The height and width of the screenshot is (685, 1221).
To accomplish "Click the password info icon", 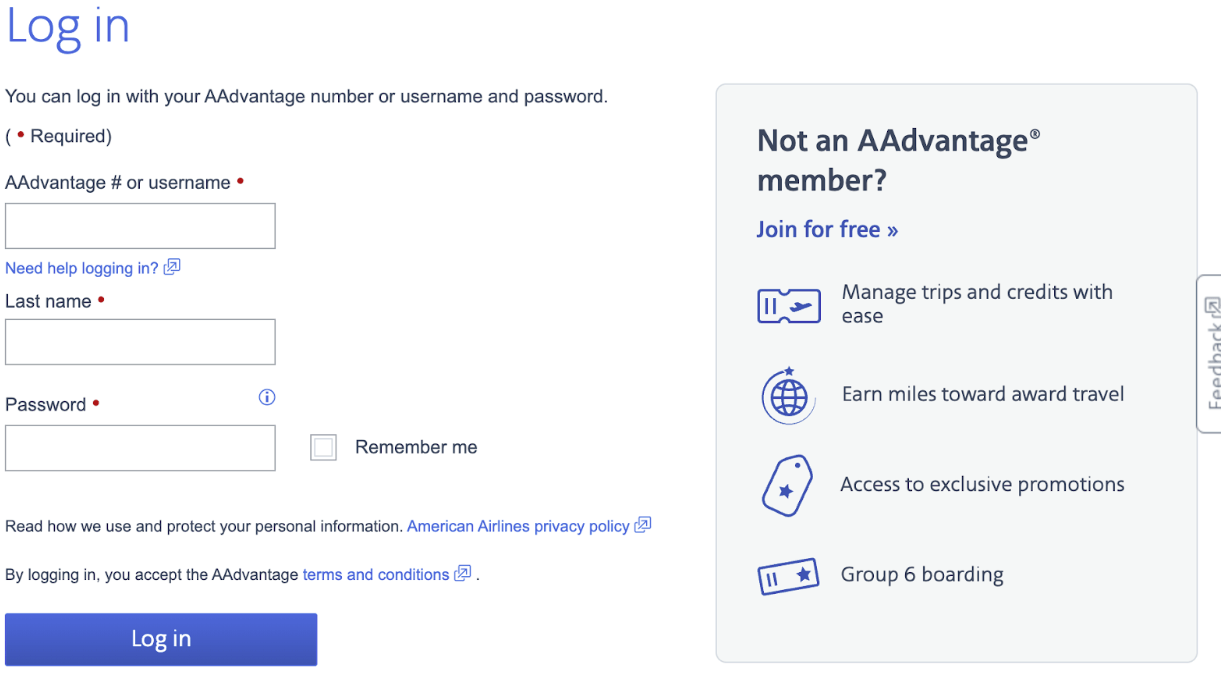I will (x=267, y=397).
